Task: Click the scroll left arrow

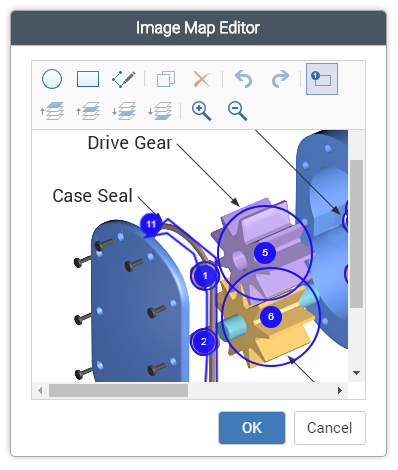Action: 40,390
